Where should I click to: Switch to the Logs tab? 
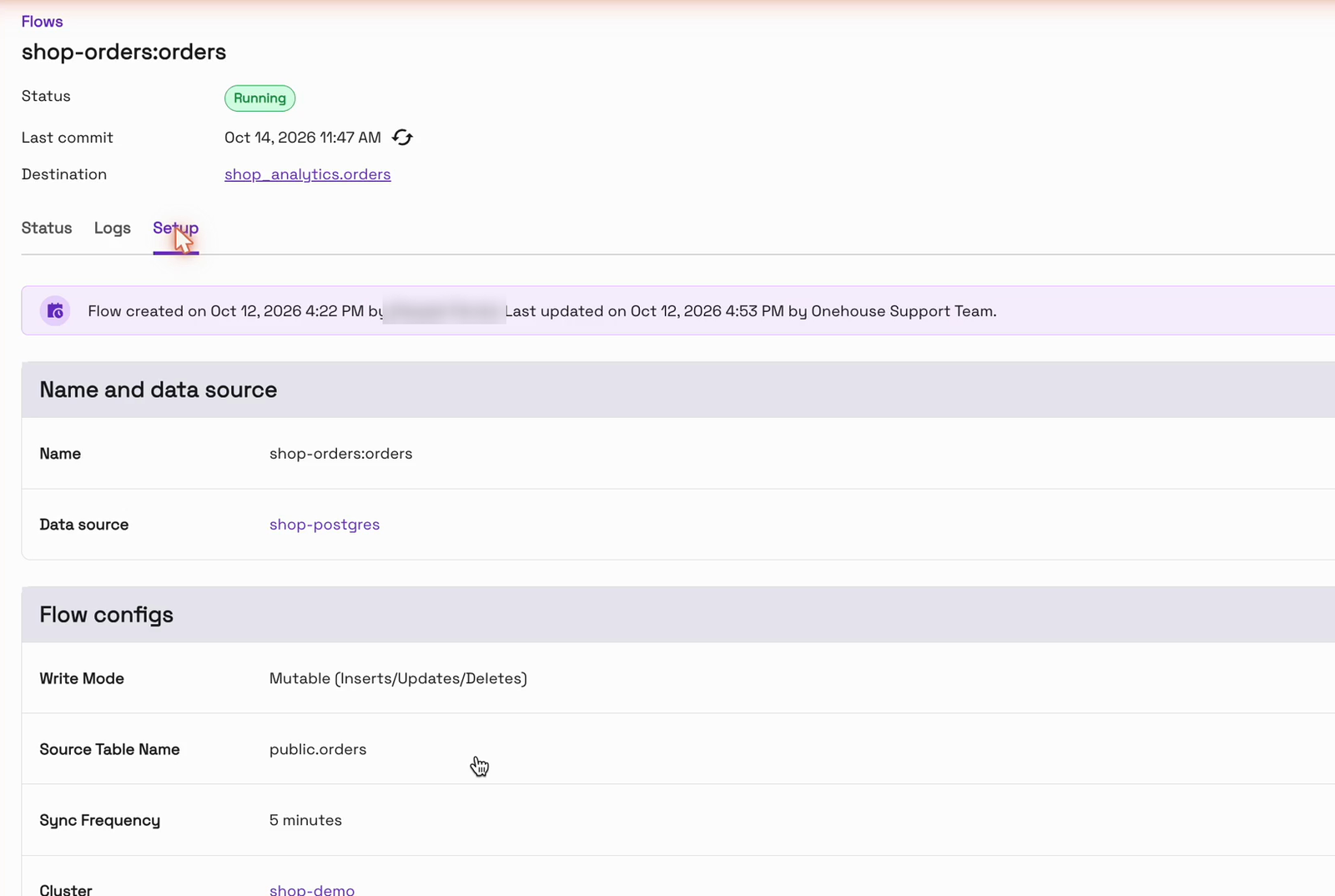113,228
